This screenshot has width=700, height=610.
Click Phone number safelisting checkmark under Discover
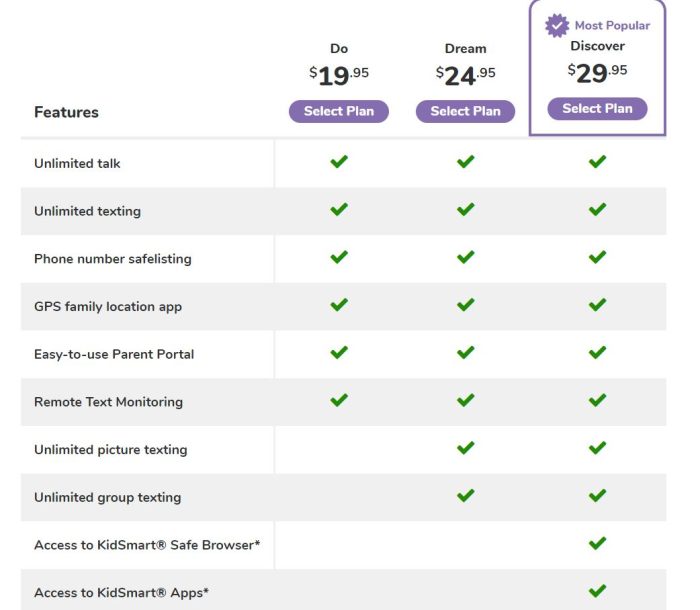coord(597,257)
